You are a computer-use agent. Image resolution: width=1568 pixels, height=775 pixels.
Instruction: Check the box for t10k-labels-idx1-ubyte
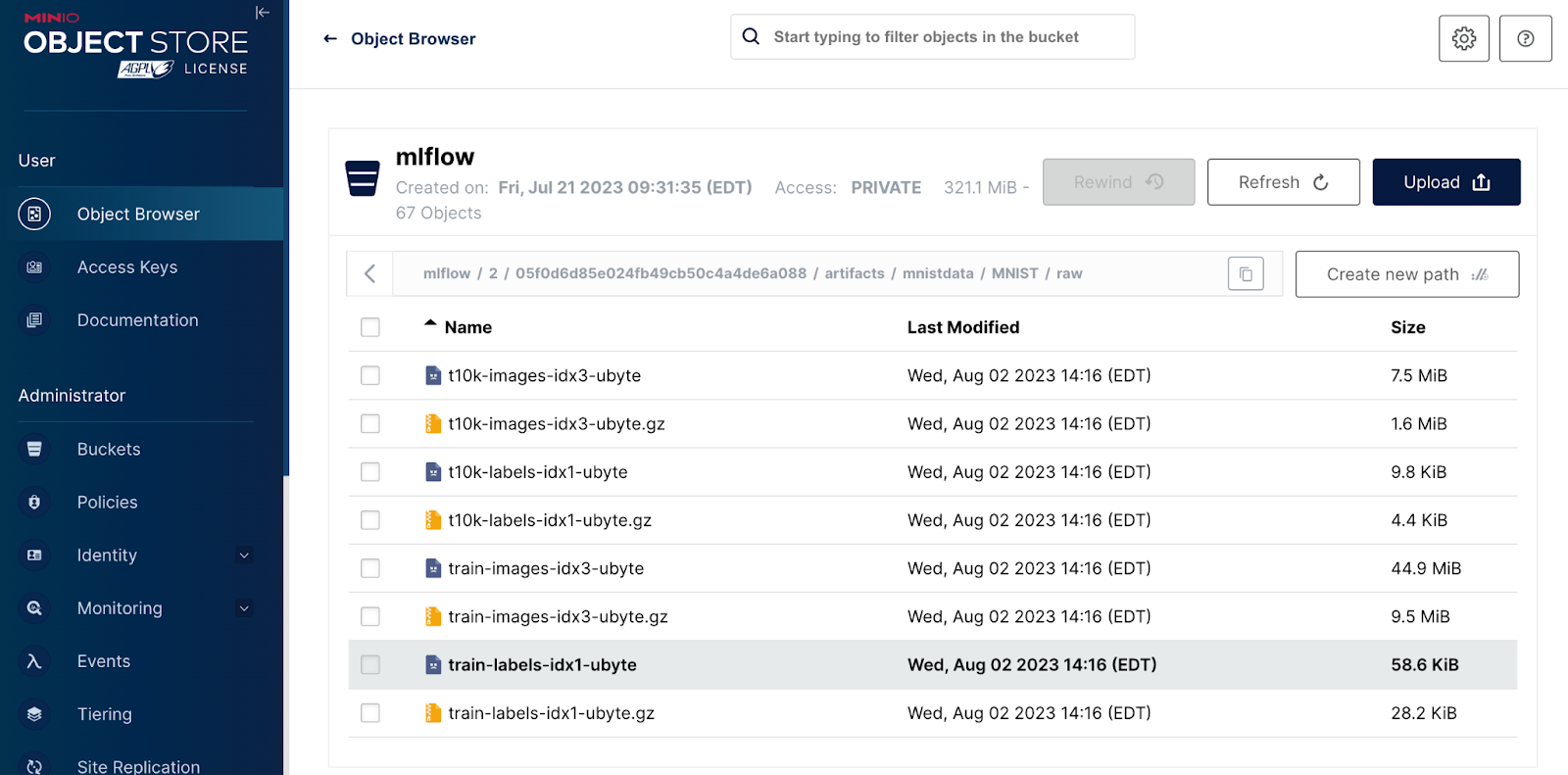(370, 472)
